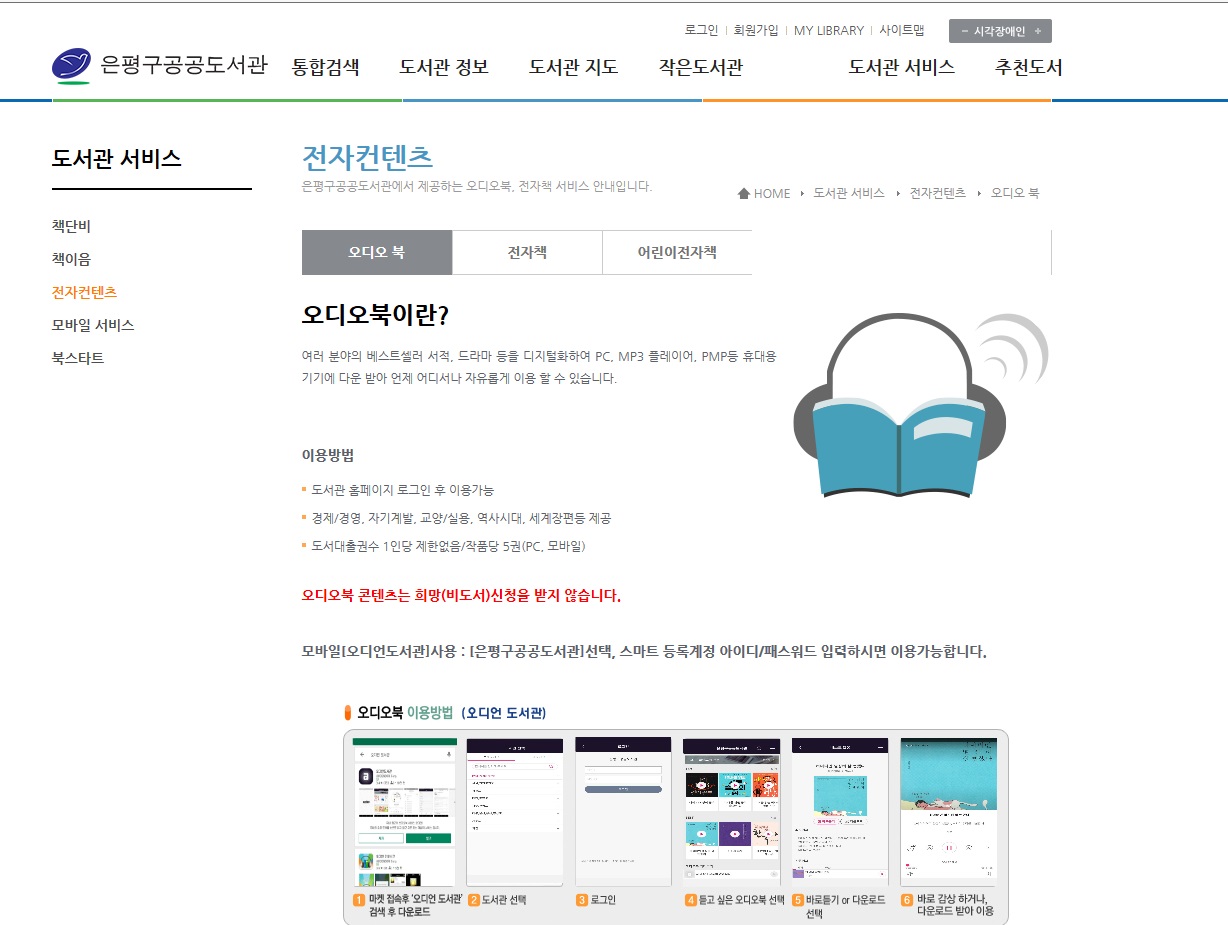Open the 로그인 link at the top
This screenshot has width=1228, height=925.
pos(701,30)
